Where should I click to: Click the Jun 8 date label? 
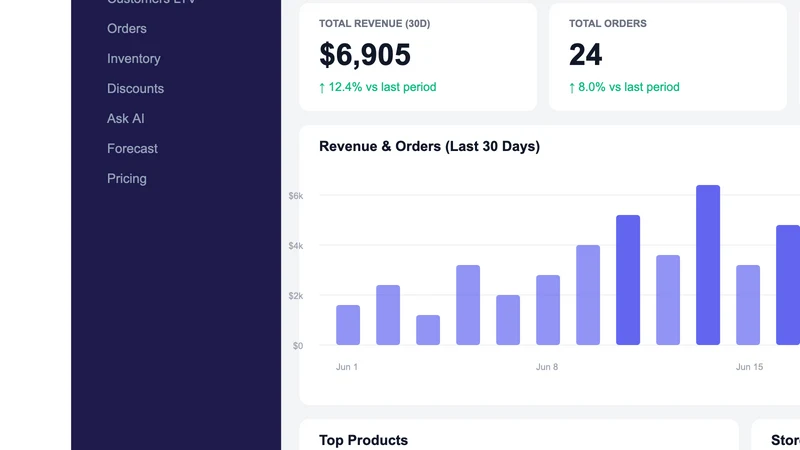click(x=547, y=367)
